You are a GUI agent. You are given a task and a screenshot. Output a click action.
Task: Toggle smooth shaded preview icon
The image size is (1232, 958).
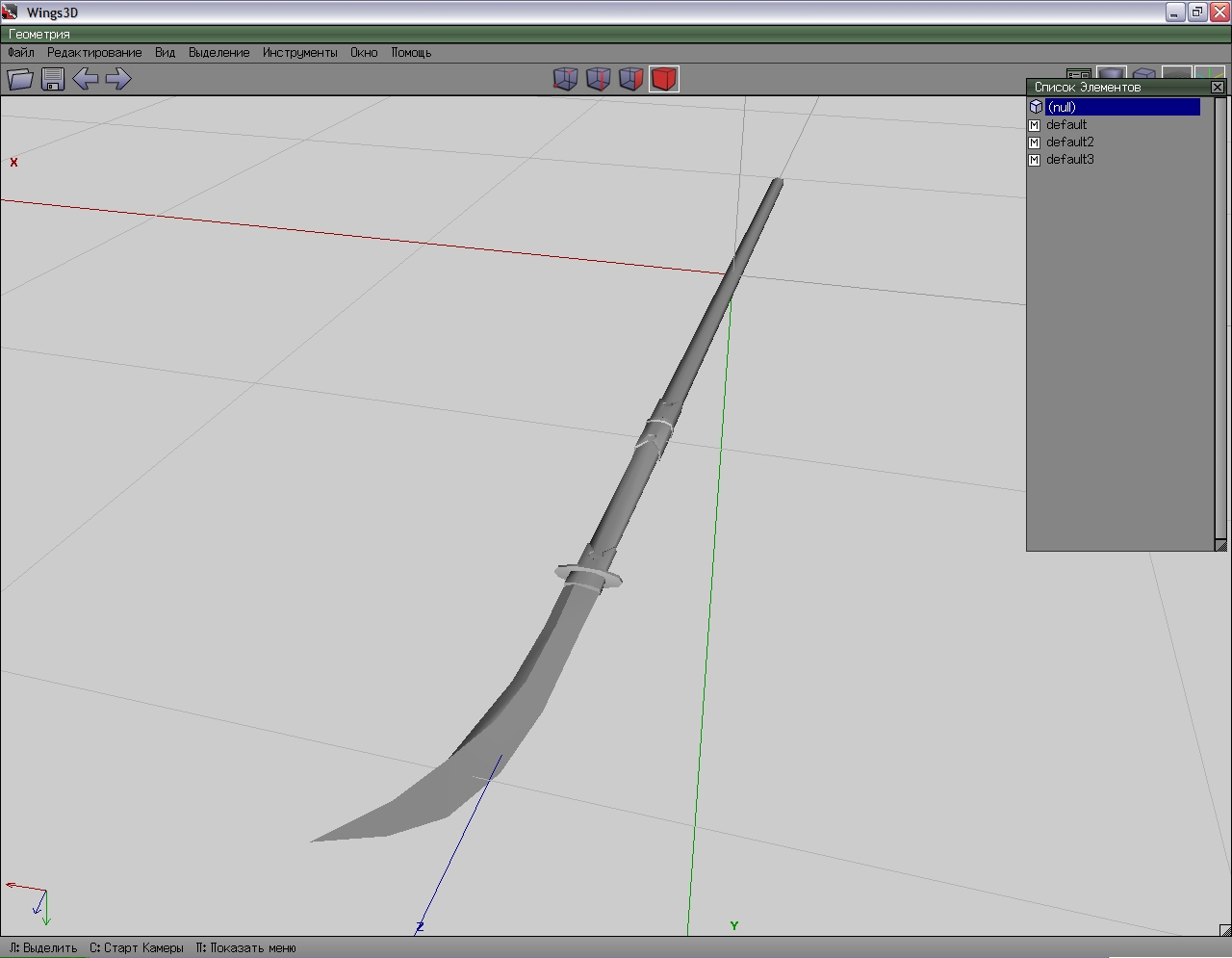1112,72
